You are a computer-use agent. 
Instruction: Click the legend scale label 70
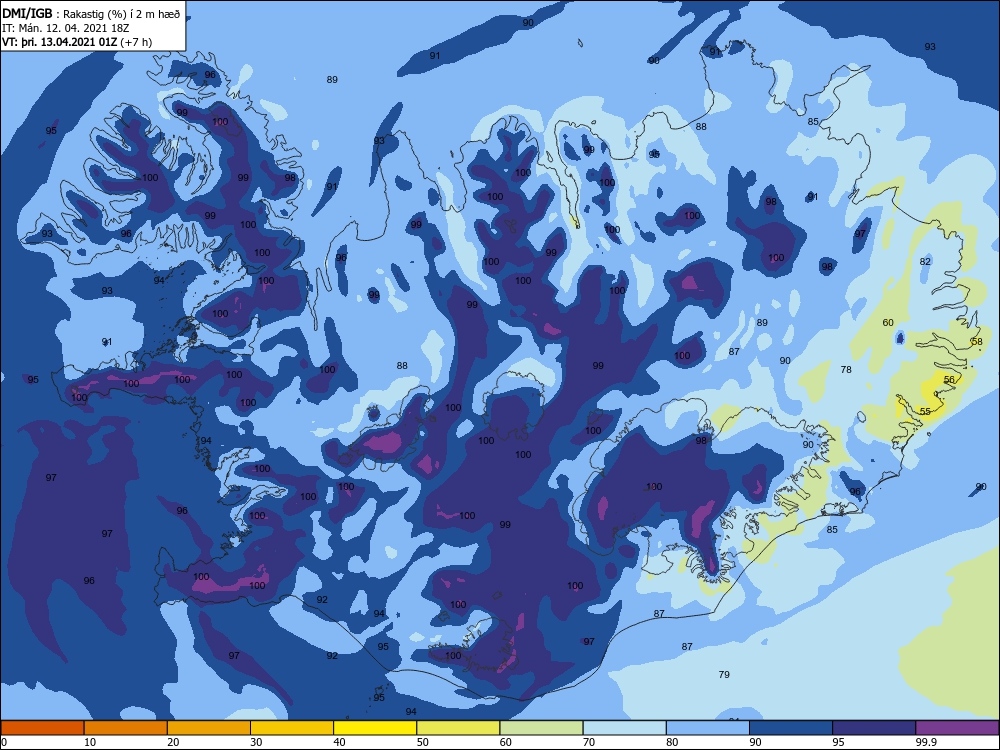coord(589,742)
